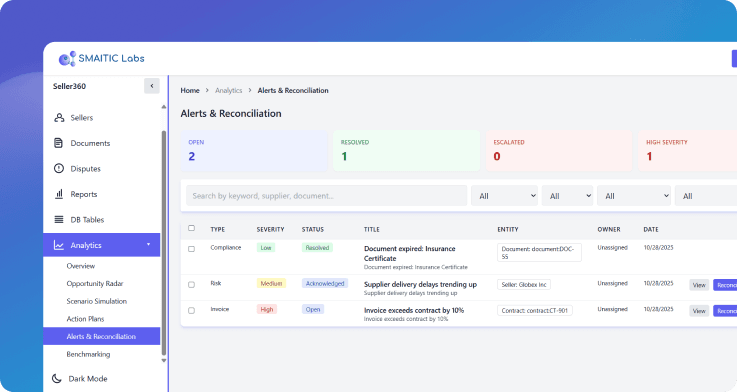Screen dimensions: 737x392
Task: Click the Escalated alerts count card
Action: tap(559, 150)
